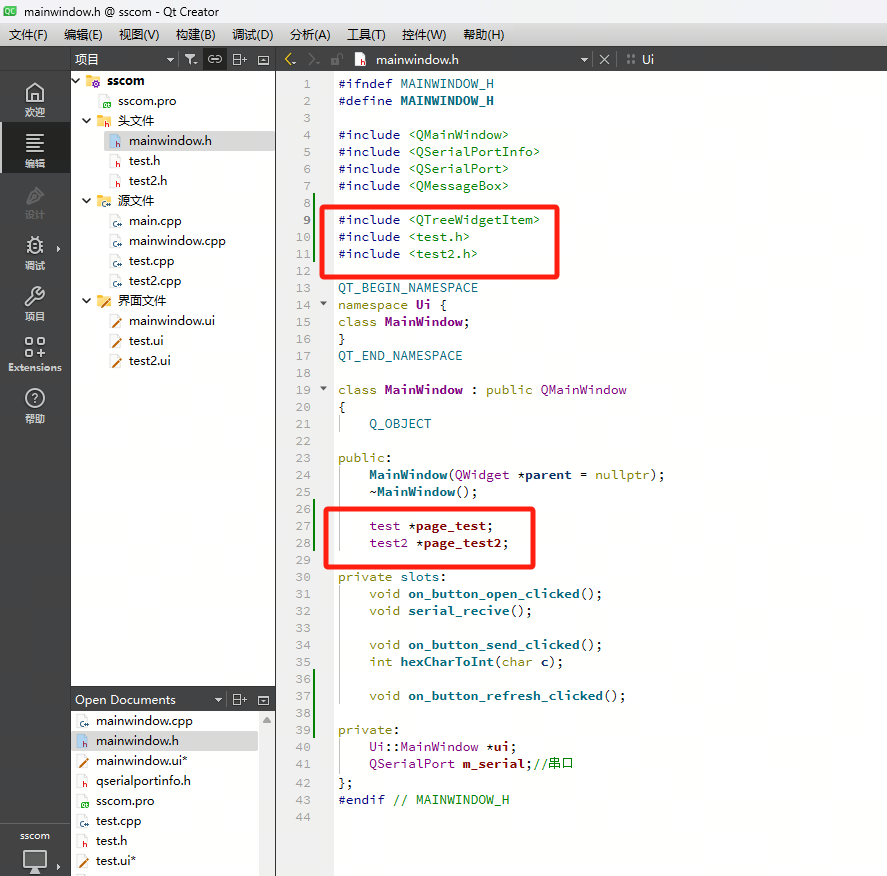Viewport: 887px width, 876px height.
Task: Go back in editor navigation history
Action: 290,59
